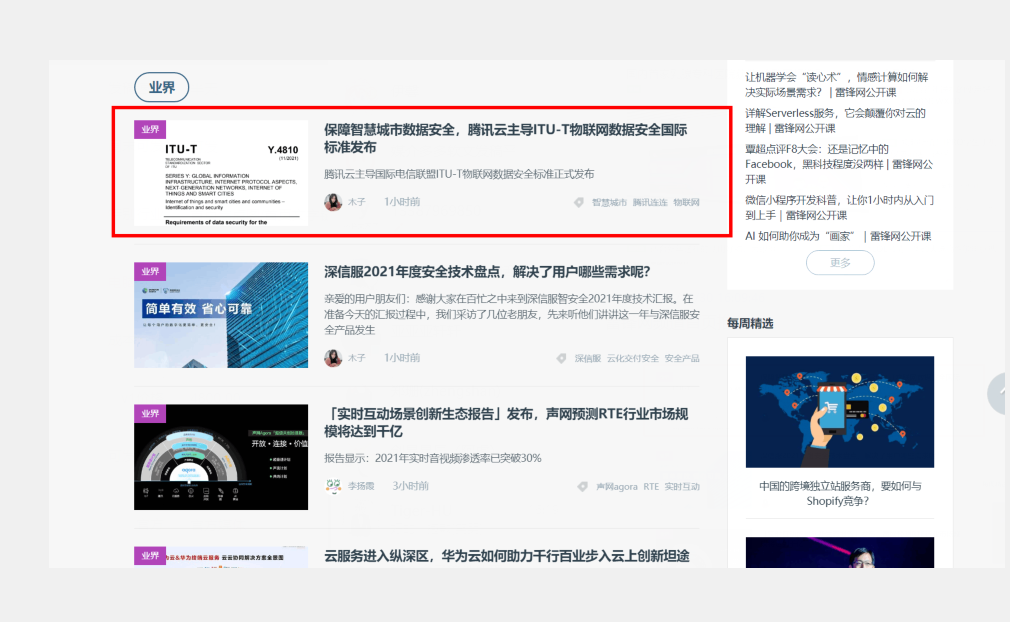The height and width of the screenshot is (622, 1010).
Task: Click the 业界 badge on ITU-T thumbnail
Action: [x=150, y=129]
